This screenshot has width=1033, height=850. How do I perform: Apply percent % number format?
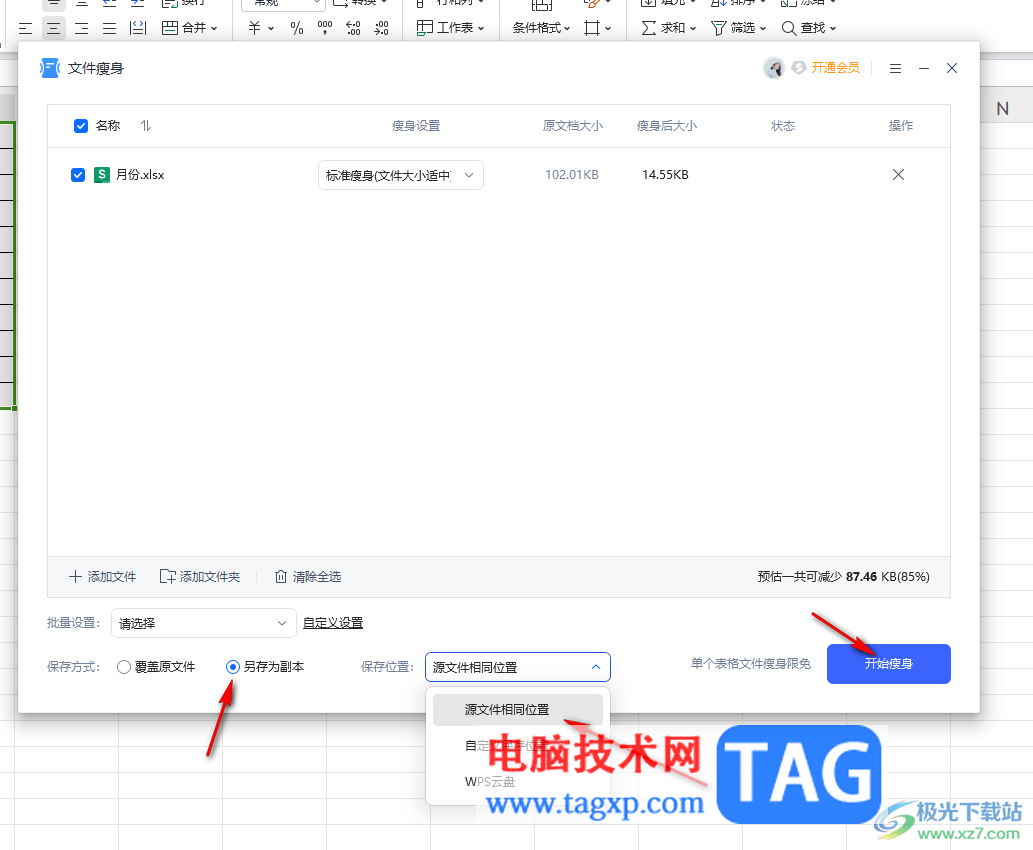pos(297,28)
